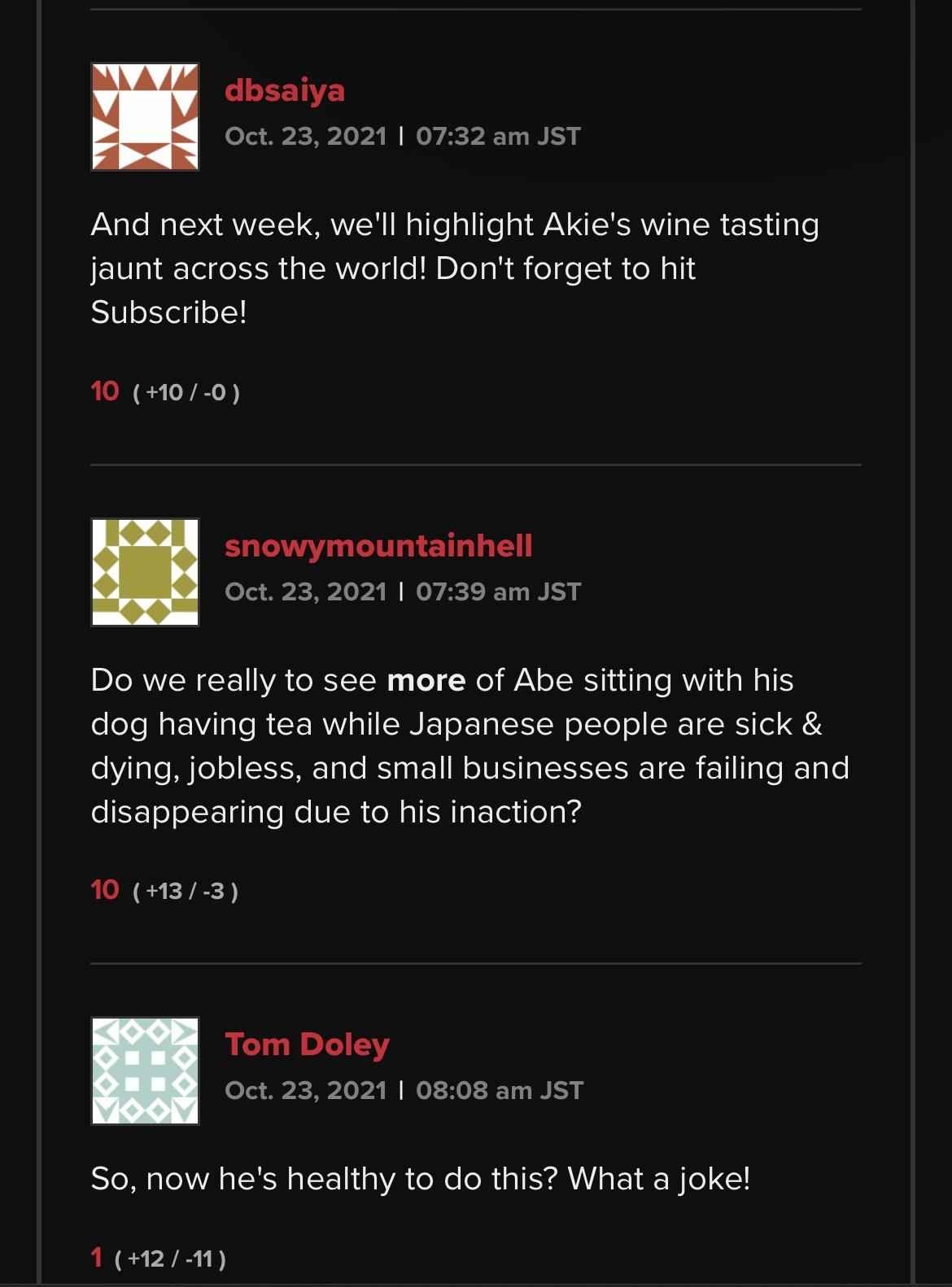Click the (+10 / -0) vote breakdown
Image resolution: width=952 pixels, height=1287 pixels.
[x=186, y=393]
